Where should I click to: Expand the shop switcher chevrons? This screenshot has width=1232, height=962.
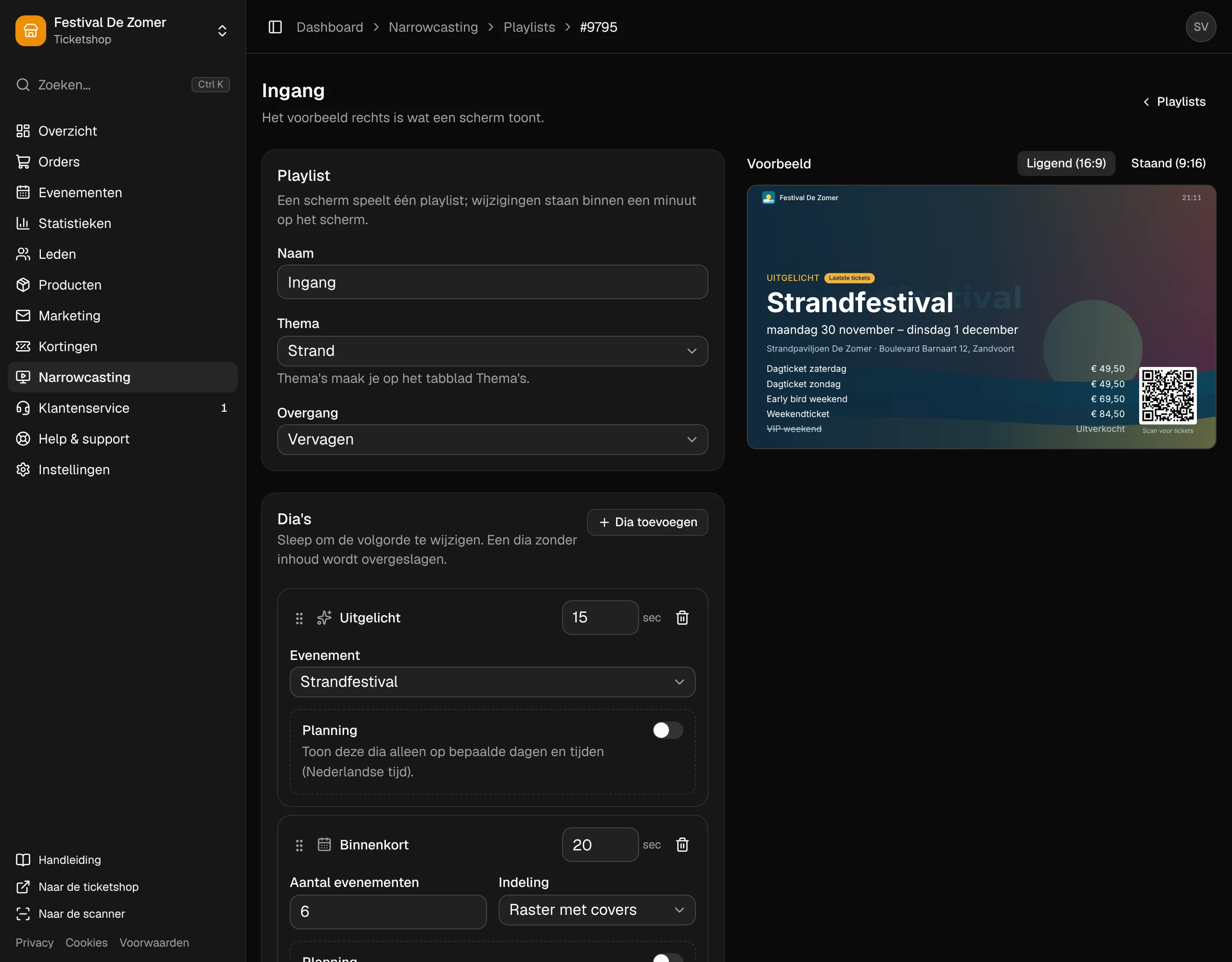[222, 30]
